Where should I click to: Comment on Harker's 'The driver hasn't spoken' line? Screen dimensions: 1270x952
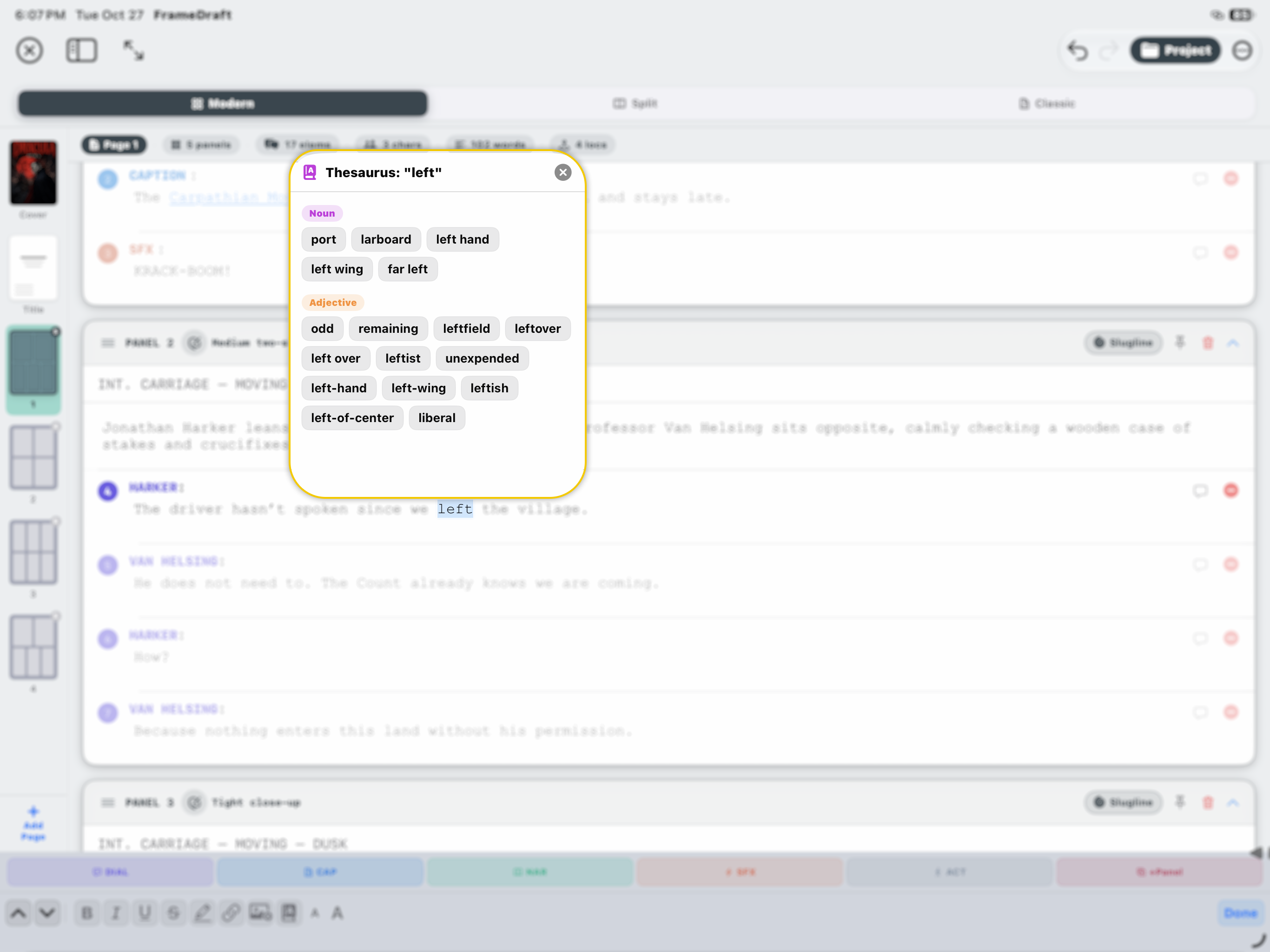click(1200, 490)
